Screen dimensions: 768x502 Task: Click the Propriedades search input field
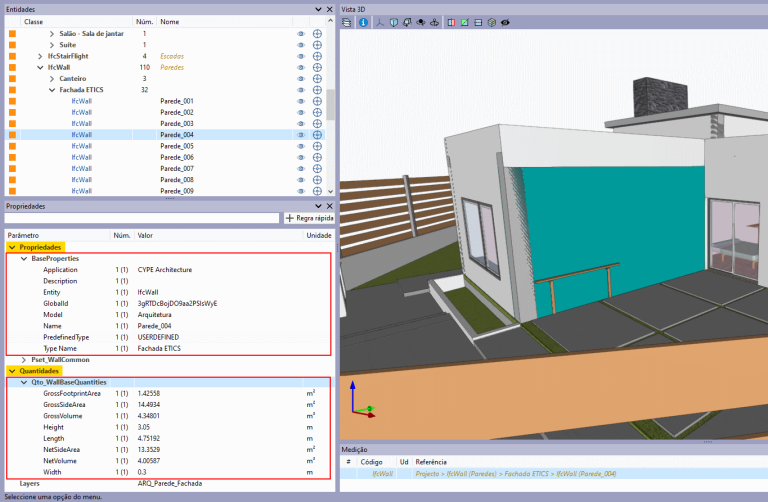point(142,218)
